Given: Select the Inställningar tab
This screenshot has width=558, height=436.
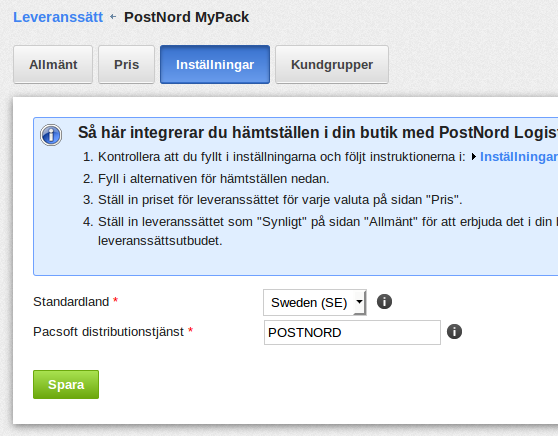Looking at the screenshot, I should click(215, 64).
